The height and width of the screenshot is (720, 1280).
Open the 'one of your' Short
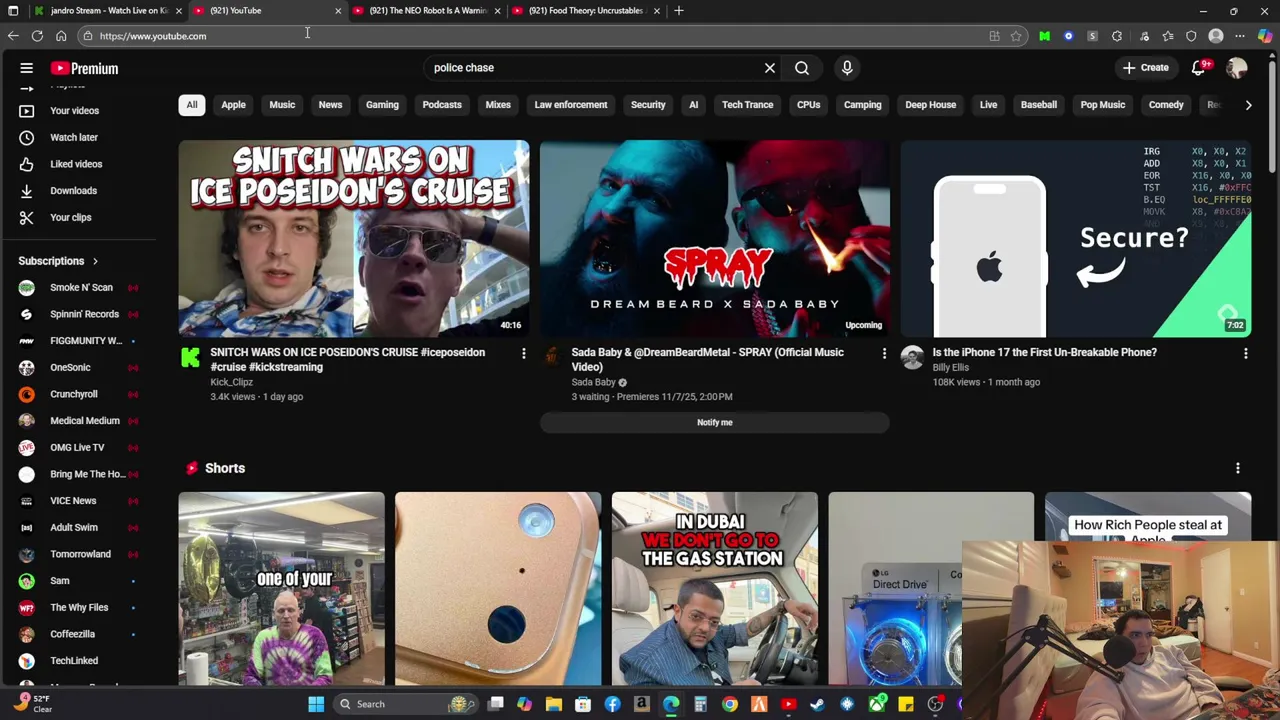click(x=282, y=589)
